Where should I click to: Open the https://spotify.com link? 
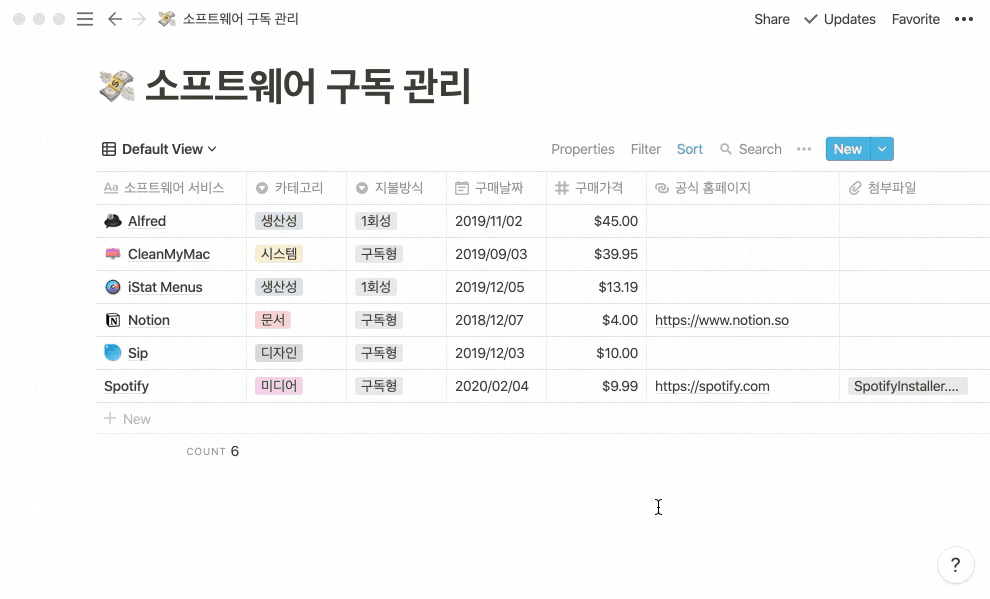pos(712,386)
